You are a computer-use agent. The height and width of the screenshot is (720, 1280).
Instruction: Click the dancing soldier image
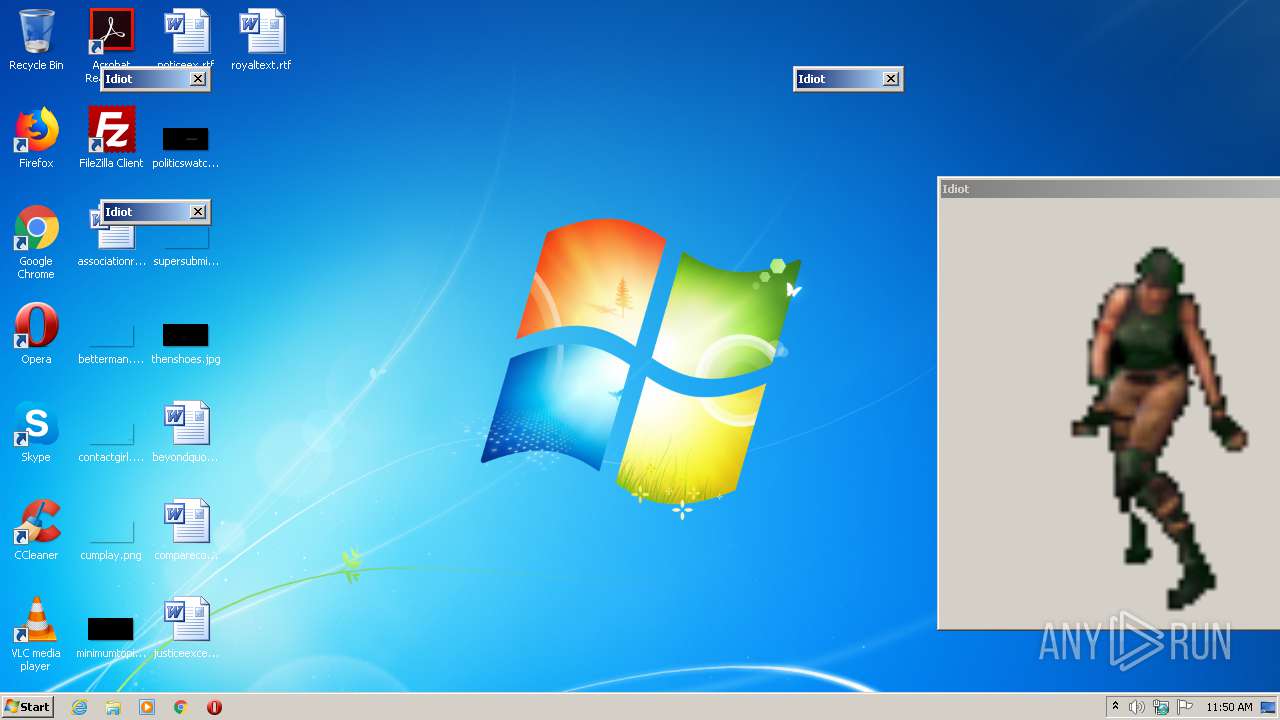[1160, 427]
